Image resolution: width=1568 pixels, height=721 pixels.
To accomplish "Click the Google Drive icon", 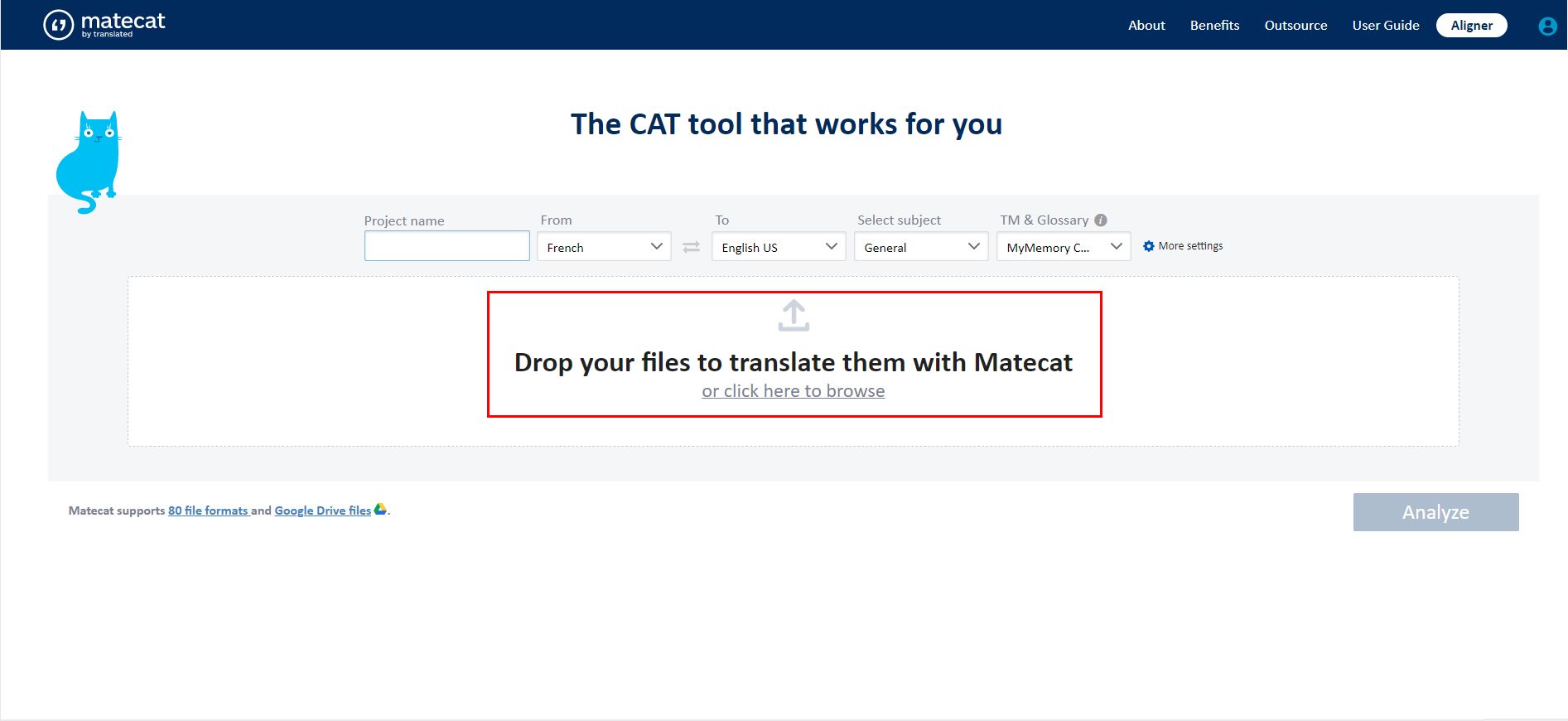I will tap(380, 509).
